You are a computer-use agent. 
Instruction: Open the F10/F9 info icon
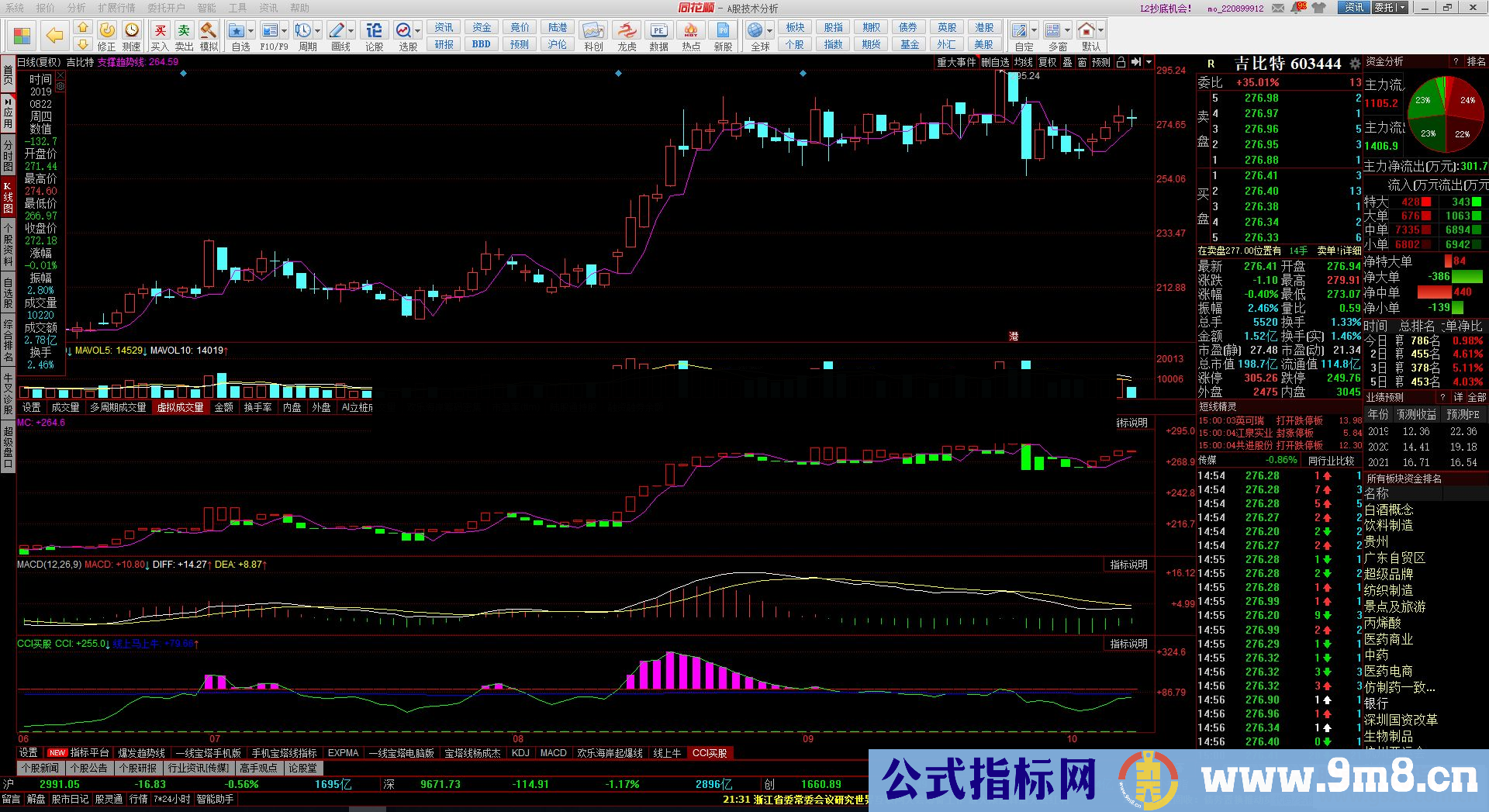tap(270, 30)
